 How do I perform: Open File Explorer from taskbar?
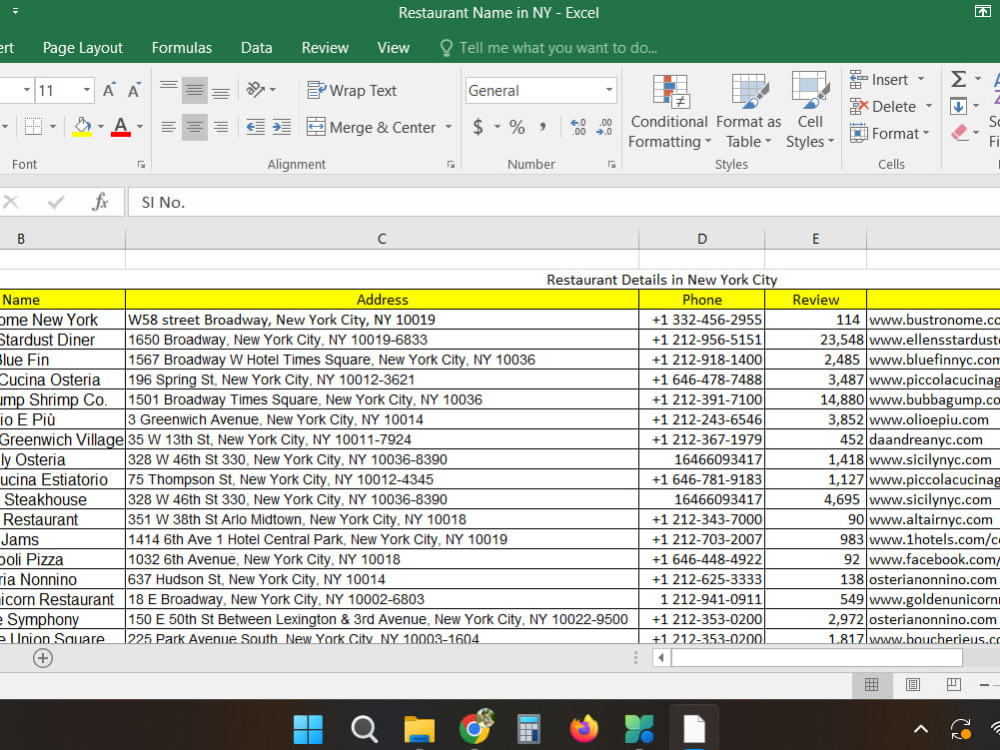tap(419, 729)
